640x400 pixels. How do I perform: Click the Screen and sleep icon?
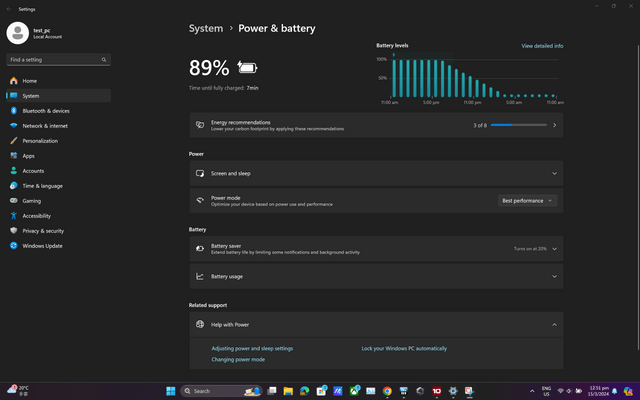pyautogui.click(x=200, y=173)
